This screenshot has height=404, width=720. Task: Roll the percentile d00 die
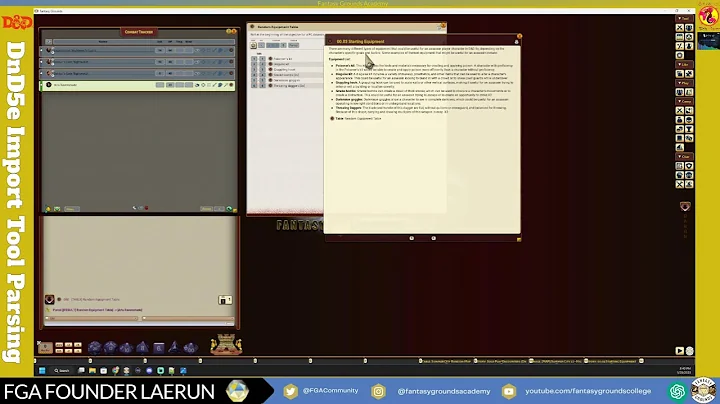click(x=190, y=348)
